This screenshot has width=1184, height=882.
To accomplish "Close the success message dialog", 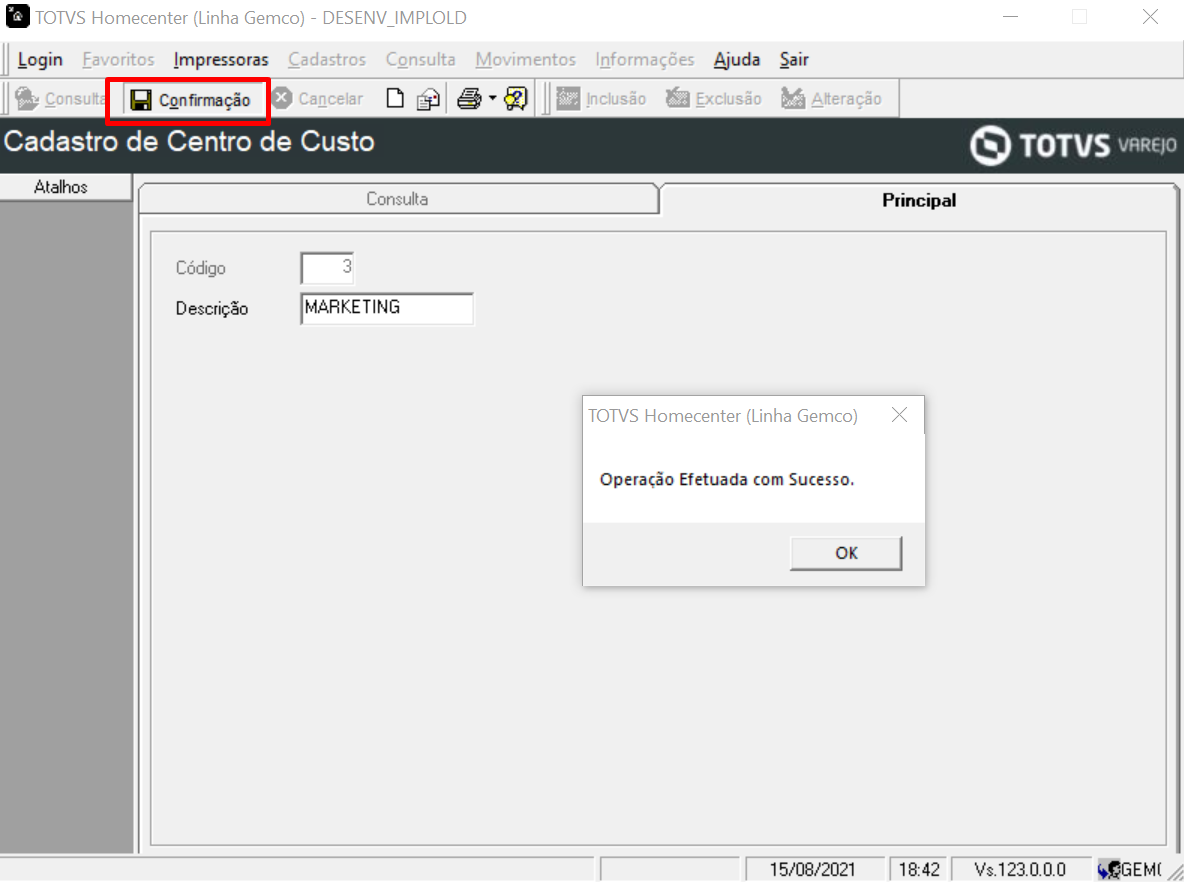I will [899, 415].
